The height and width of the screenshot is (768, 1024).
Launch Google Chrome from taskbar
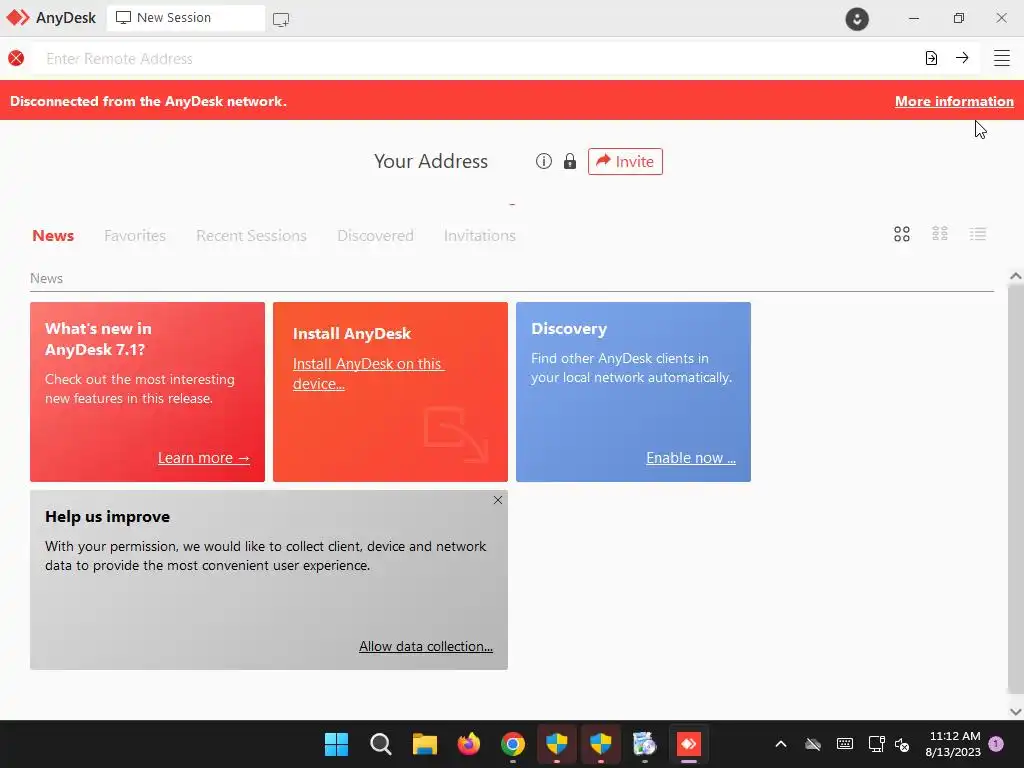pos(513,744)
